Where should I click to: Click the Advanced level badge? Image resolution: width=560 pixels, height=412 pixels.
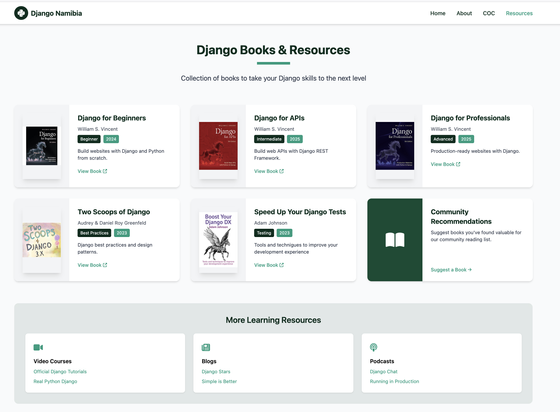[443, 139]
